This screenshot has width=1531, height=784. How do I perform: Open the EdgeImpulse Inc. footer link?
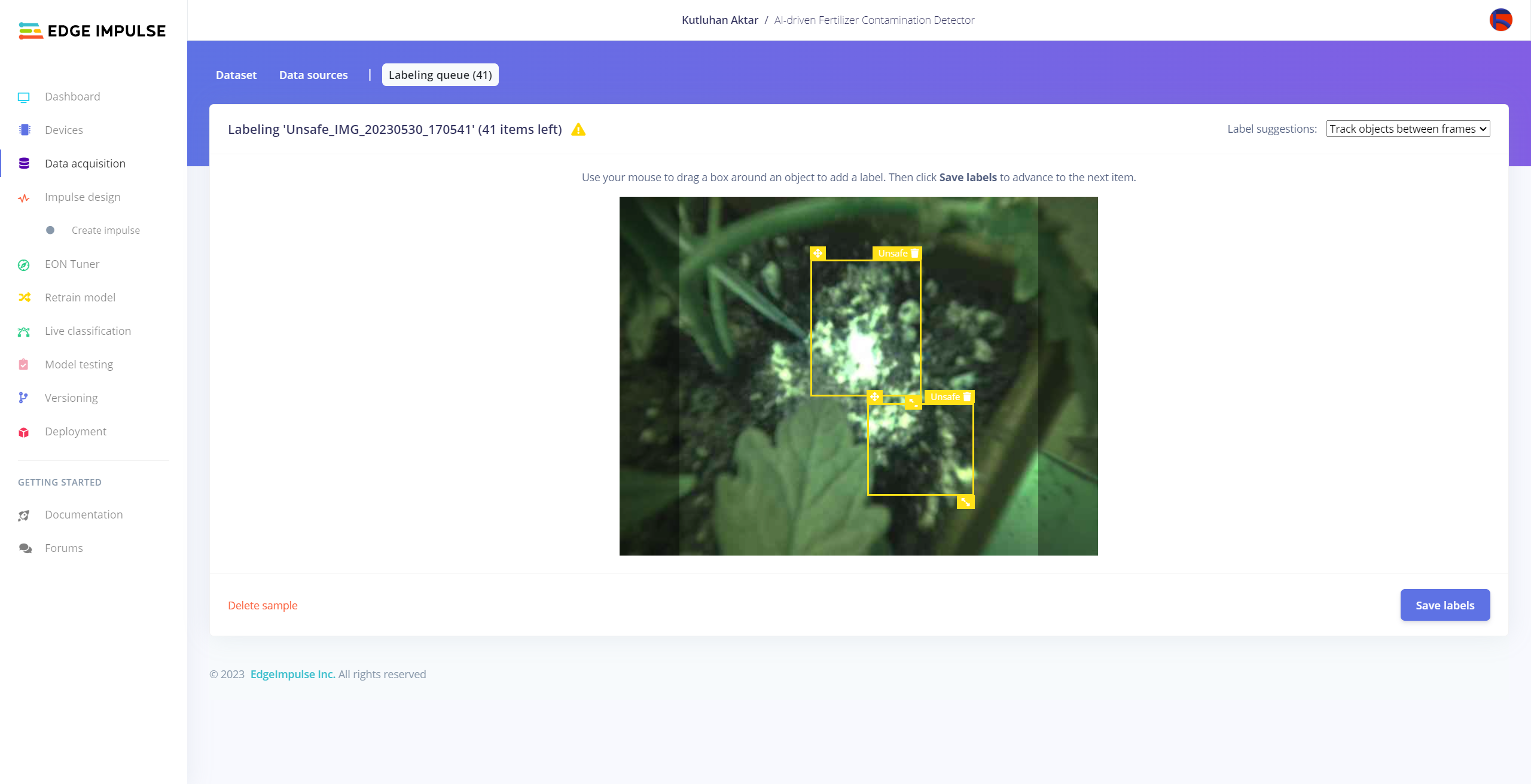(x=292, y=675)
